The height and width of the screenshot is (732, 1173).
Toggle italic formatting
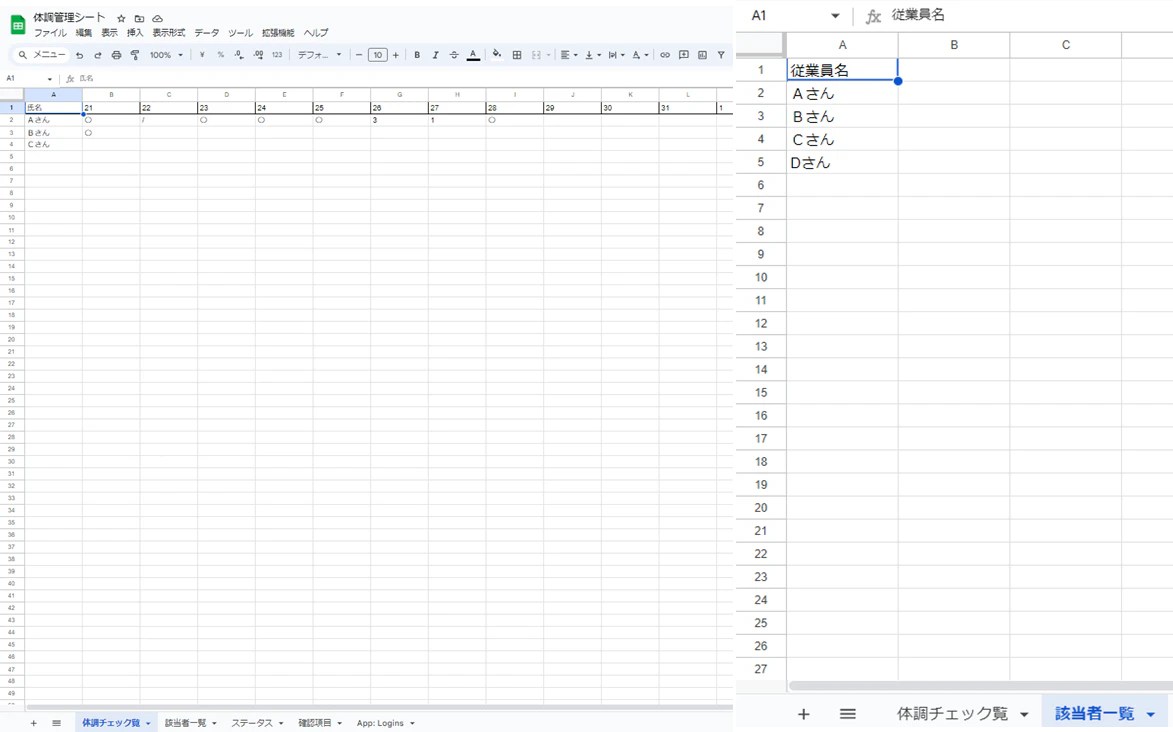click(x=435, y=55)
